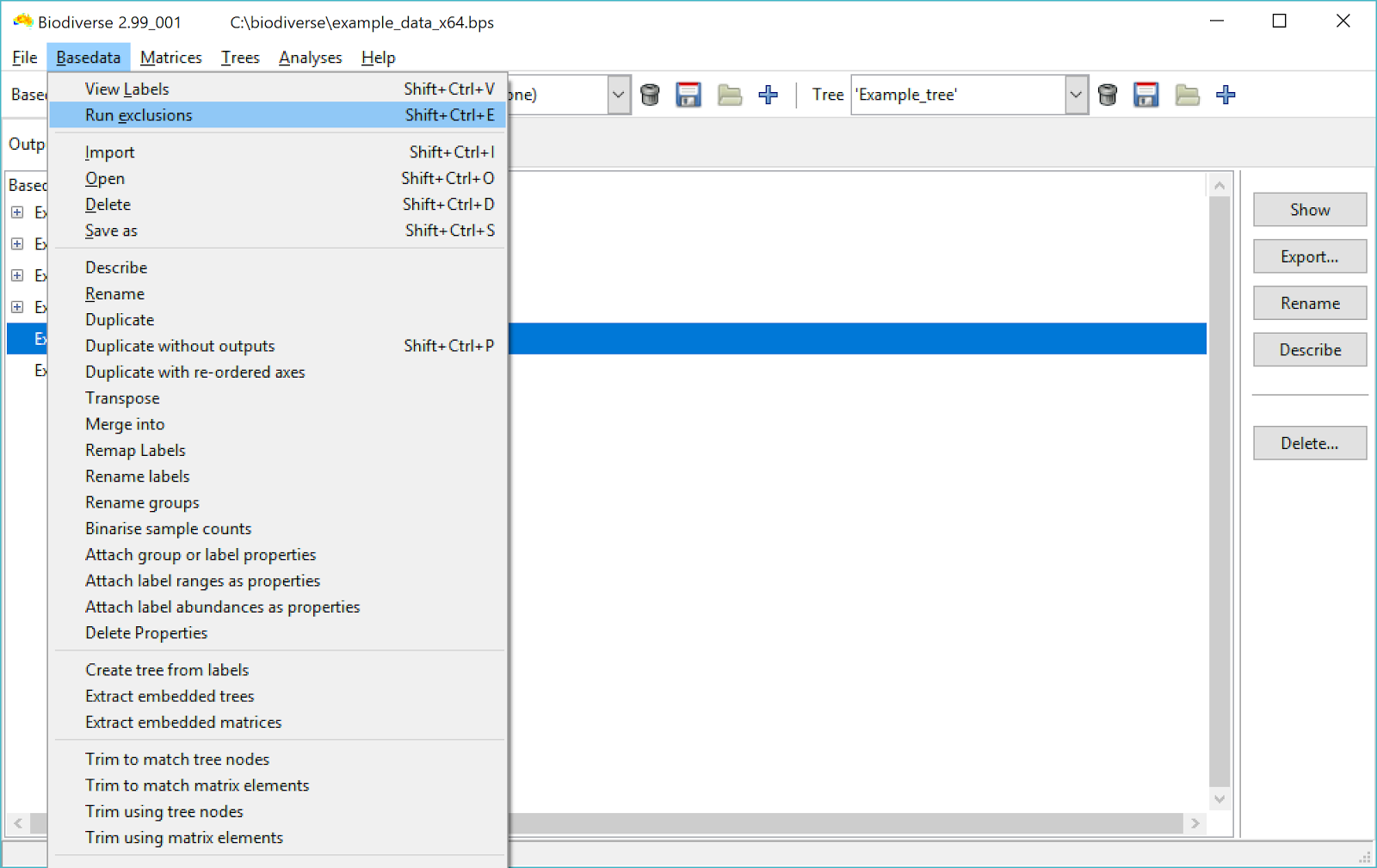1377x868 pixels.
Task: Expand the second basedata item in the tree
Action: pyautogui.click(x=18, y=243)
